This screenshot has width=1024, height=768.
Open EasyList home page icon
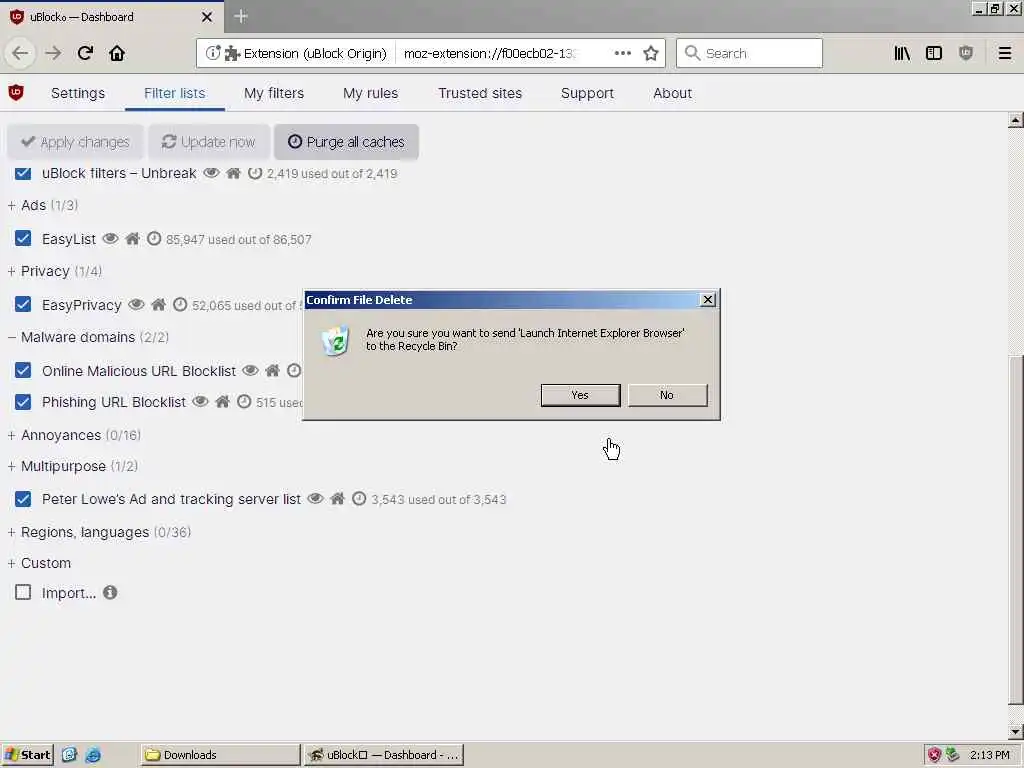(x=133, y=238)
